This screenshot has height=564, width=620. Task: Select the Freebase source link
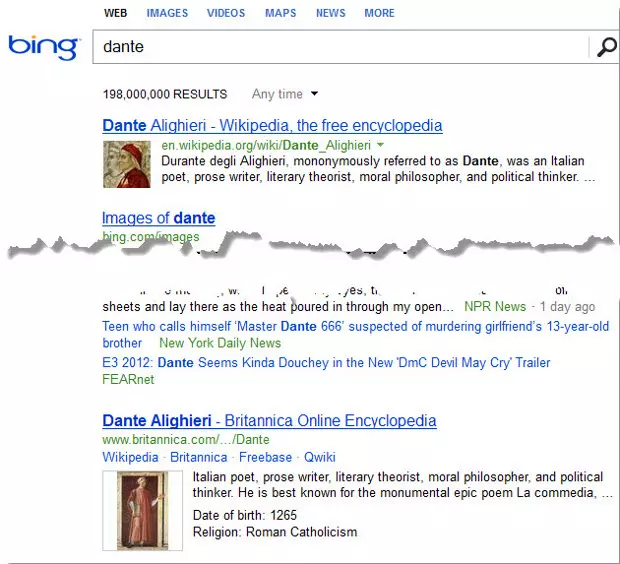pyautogui.click(x=265, y=457)
